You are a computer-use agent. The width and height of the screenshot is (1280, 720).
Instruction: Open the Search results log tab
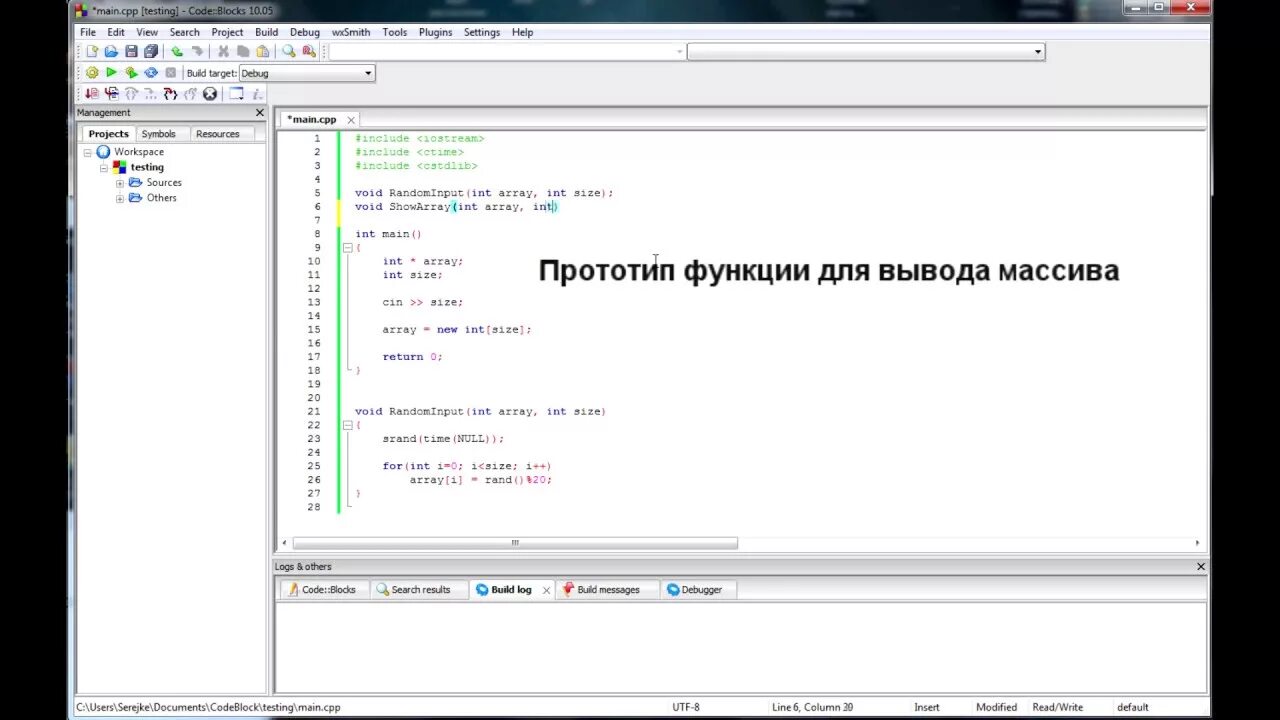pyautogui.click(x=414, y=590)
